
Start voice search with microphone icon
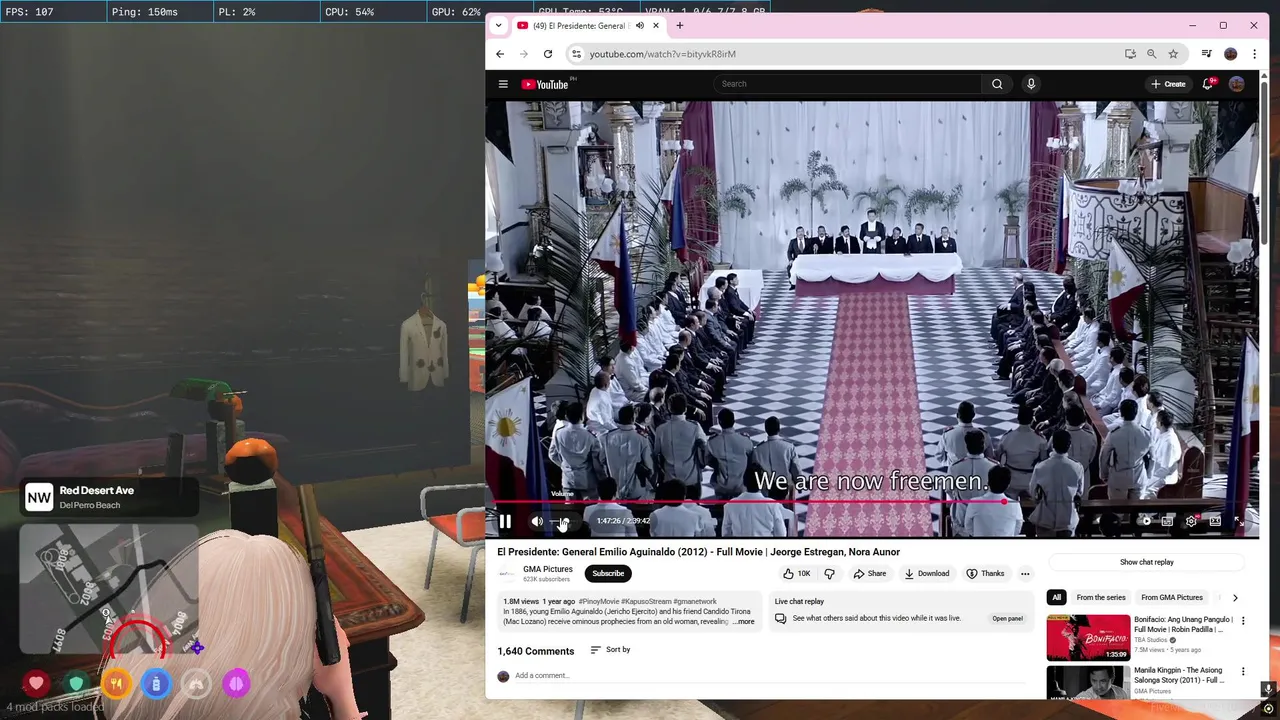(1031, 84)
